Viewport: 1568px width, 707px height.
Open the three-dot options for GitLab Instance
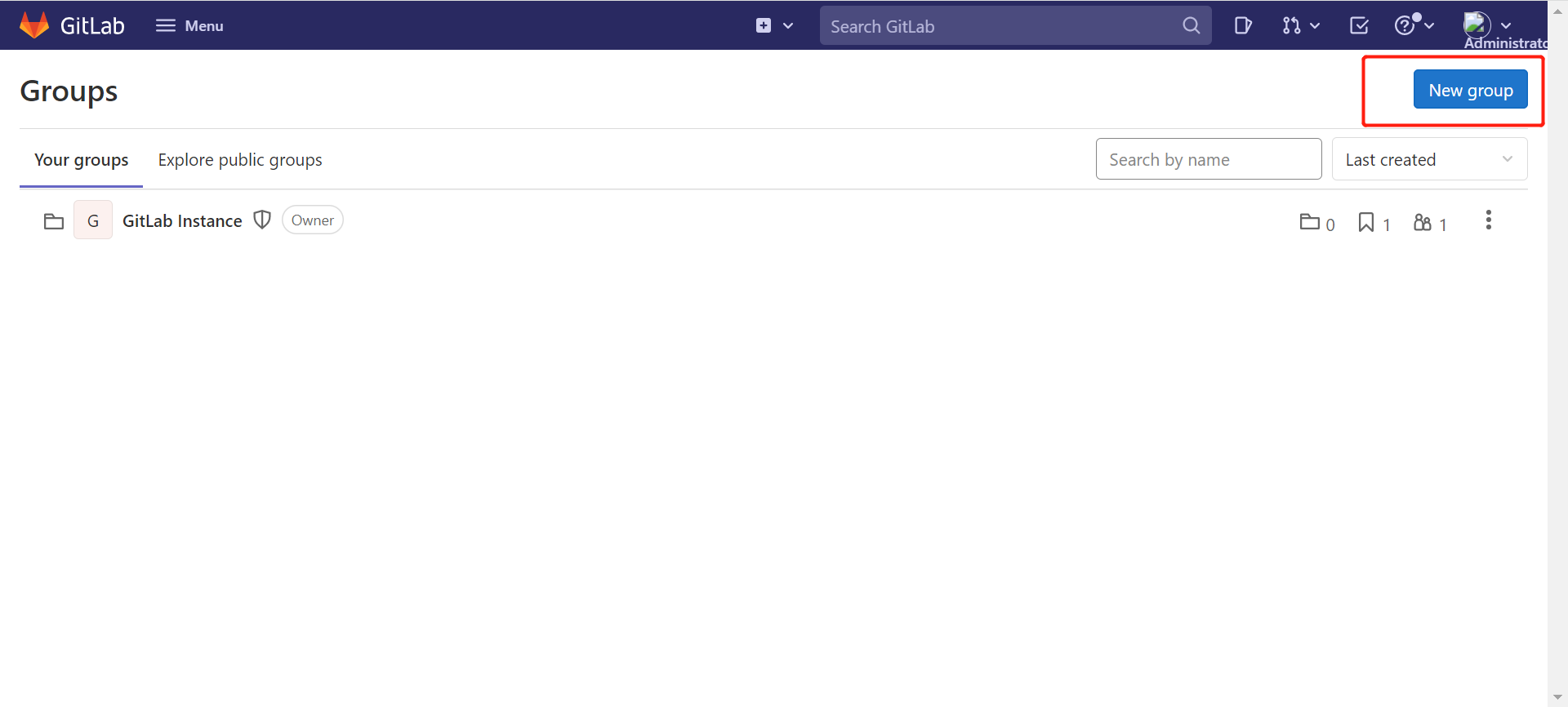tap(1488, 220)
